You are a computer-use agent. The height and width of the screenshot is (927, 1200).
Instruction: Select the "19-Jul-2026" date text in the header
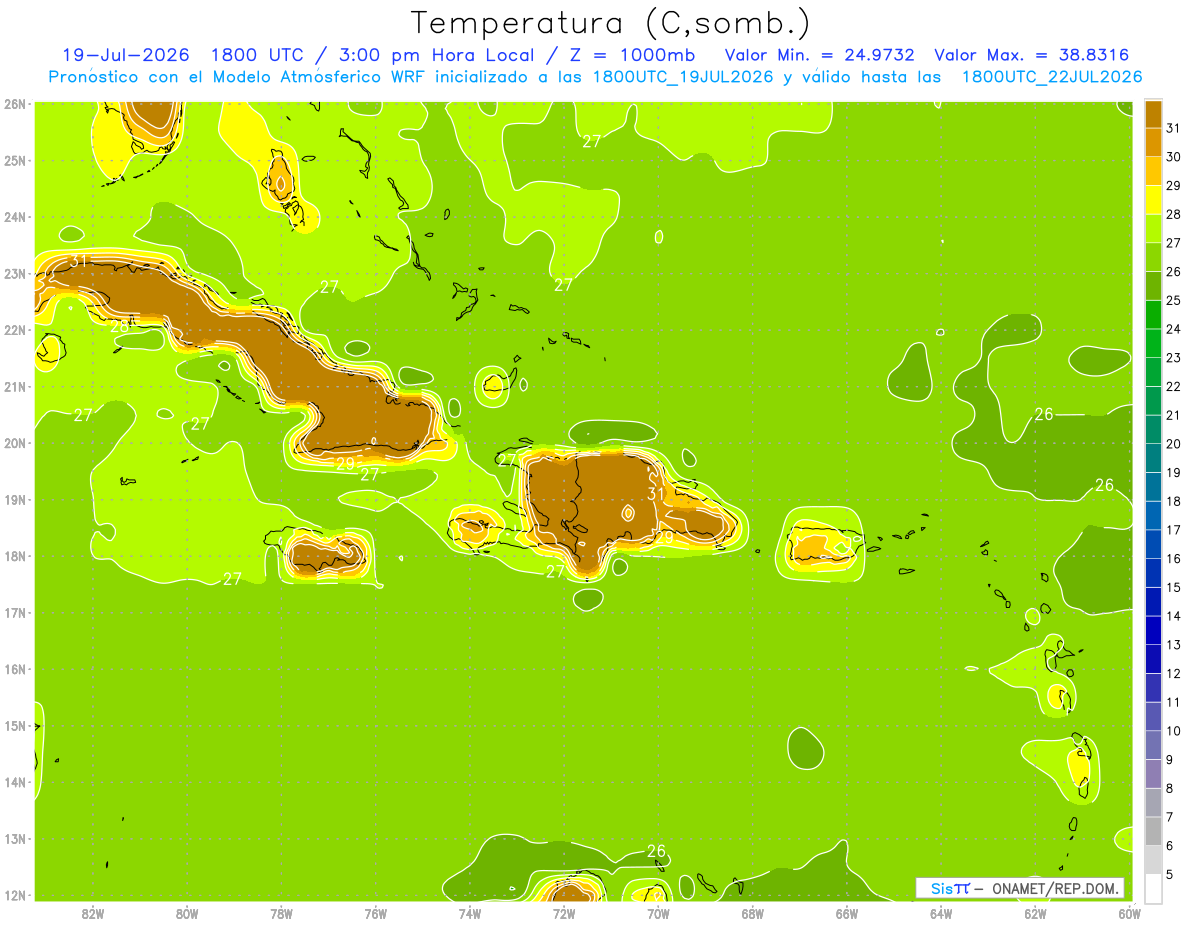126,55
